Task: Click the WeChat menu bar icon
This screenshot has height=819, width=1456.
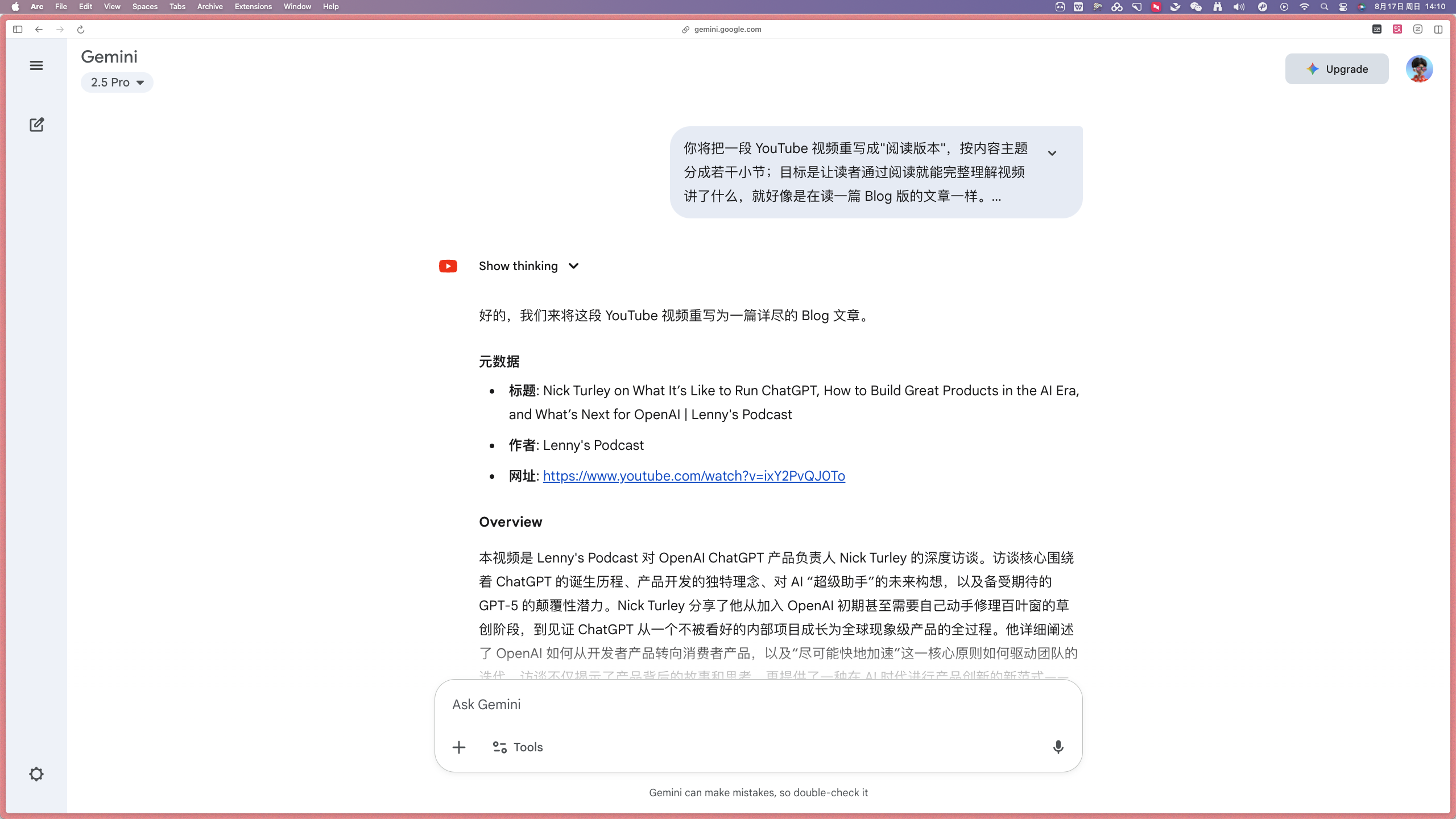Action: tap(1196, 7)
